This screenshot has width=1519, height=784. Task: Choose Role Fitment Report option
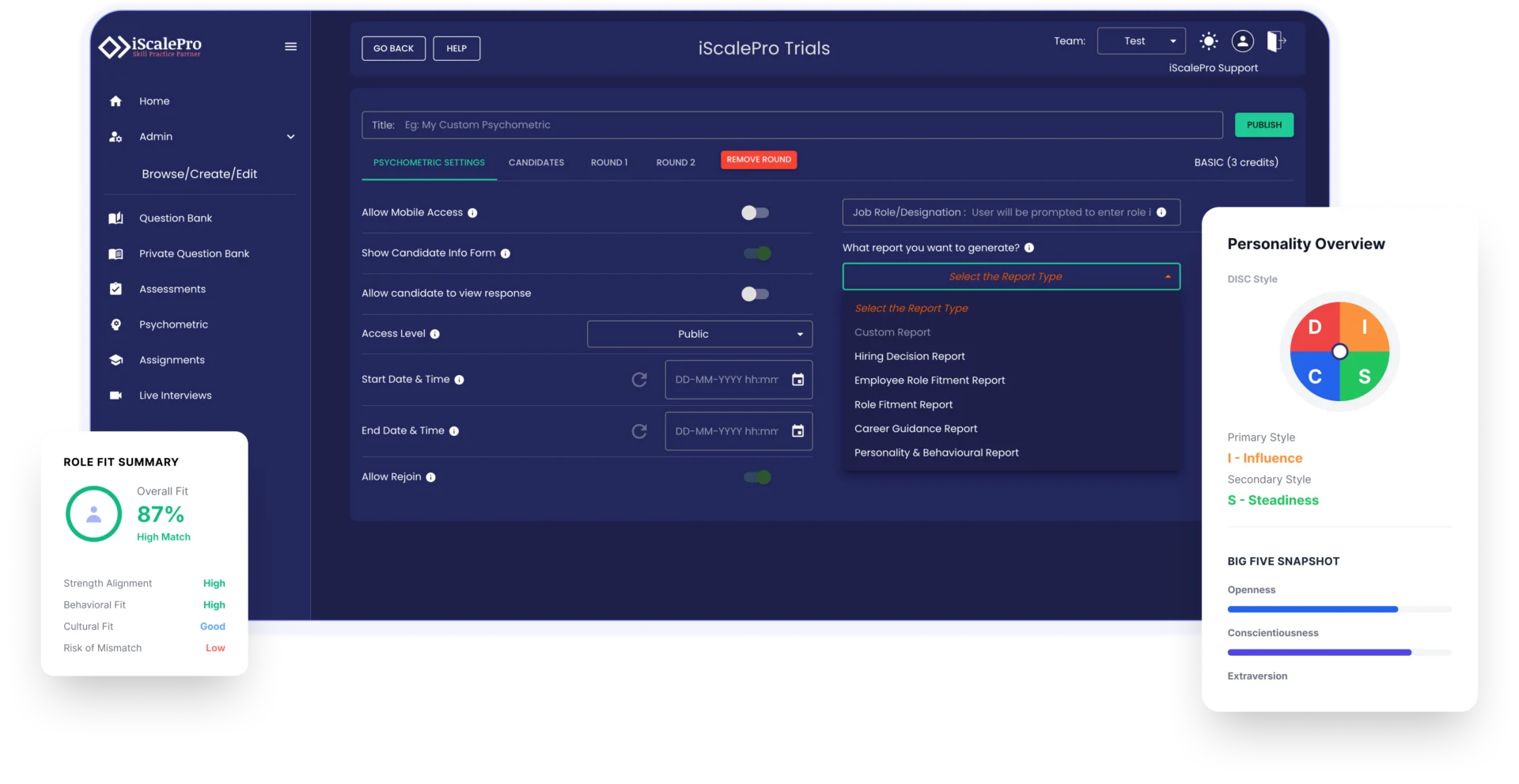[903, 404]
